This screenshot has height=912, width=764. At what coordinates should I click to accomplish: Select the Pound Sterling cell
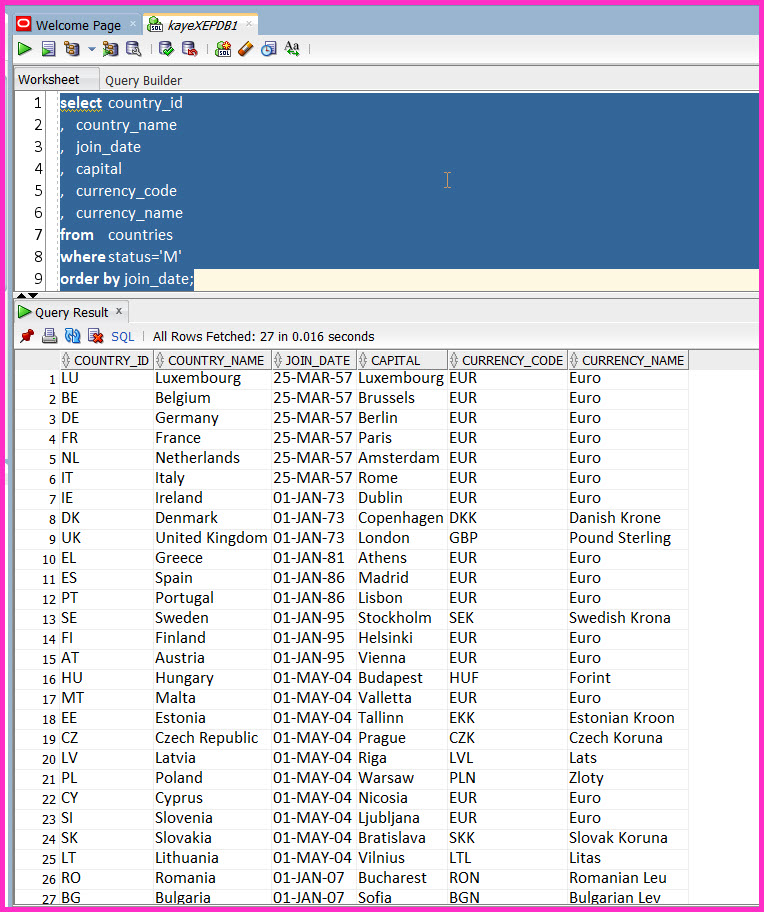[x=628, y=538]
